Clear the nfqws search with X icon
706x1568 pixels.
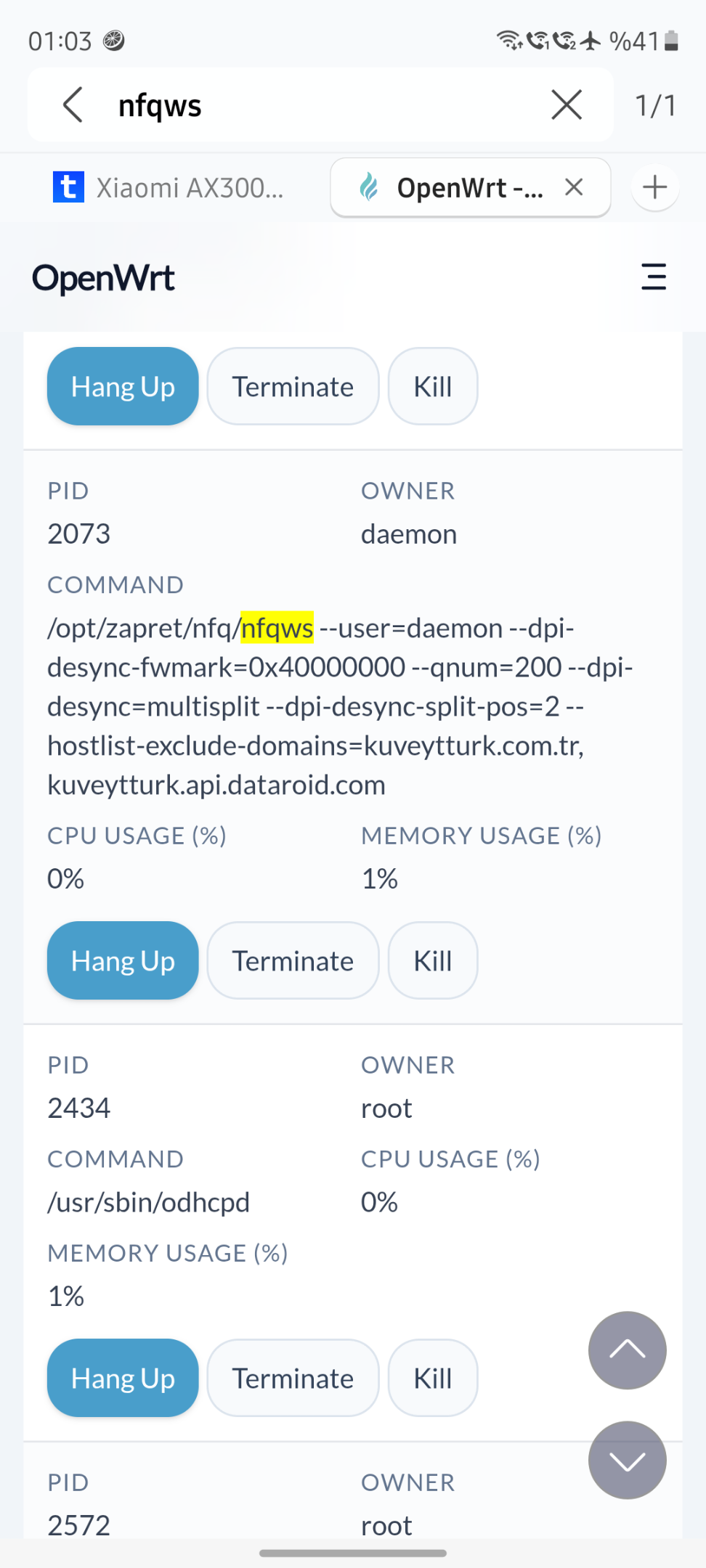point(567,105)
